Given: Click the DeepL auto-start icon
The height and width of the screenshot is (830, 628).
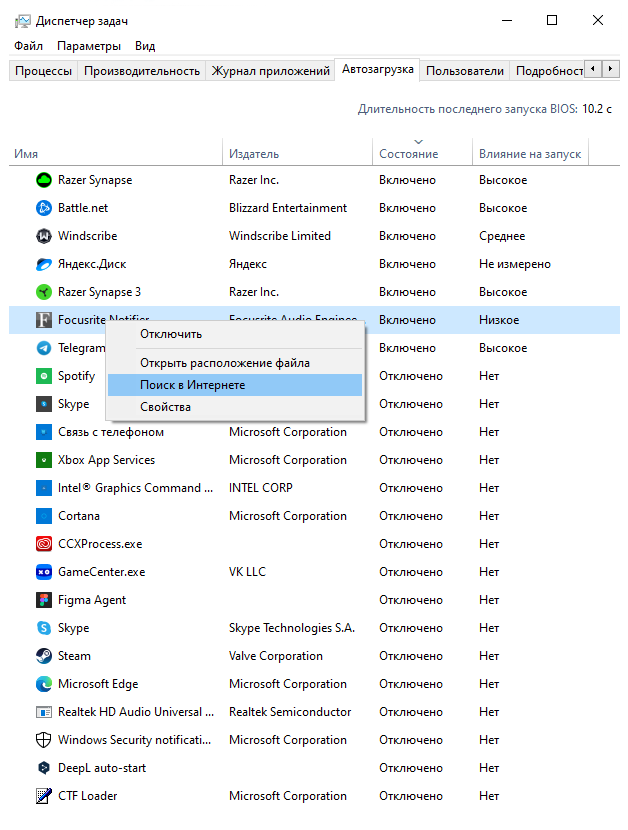Looking at the screenshot, I should pos(44,768).
